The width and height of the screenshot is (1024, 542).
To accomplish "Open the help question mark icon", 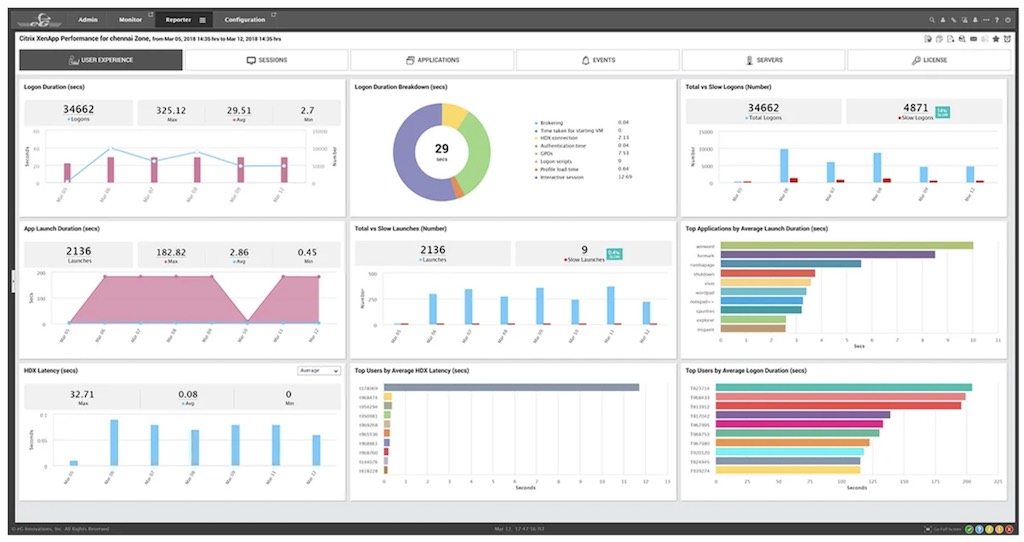I will click(996, 19).
